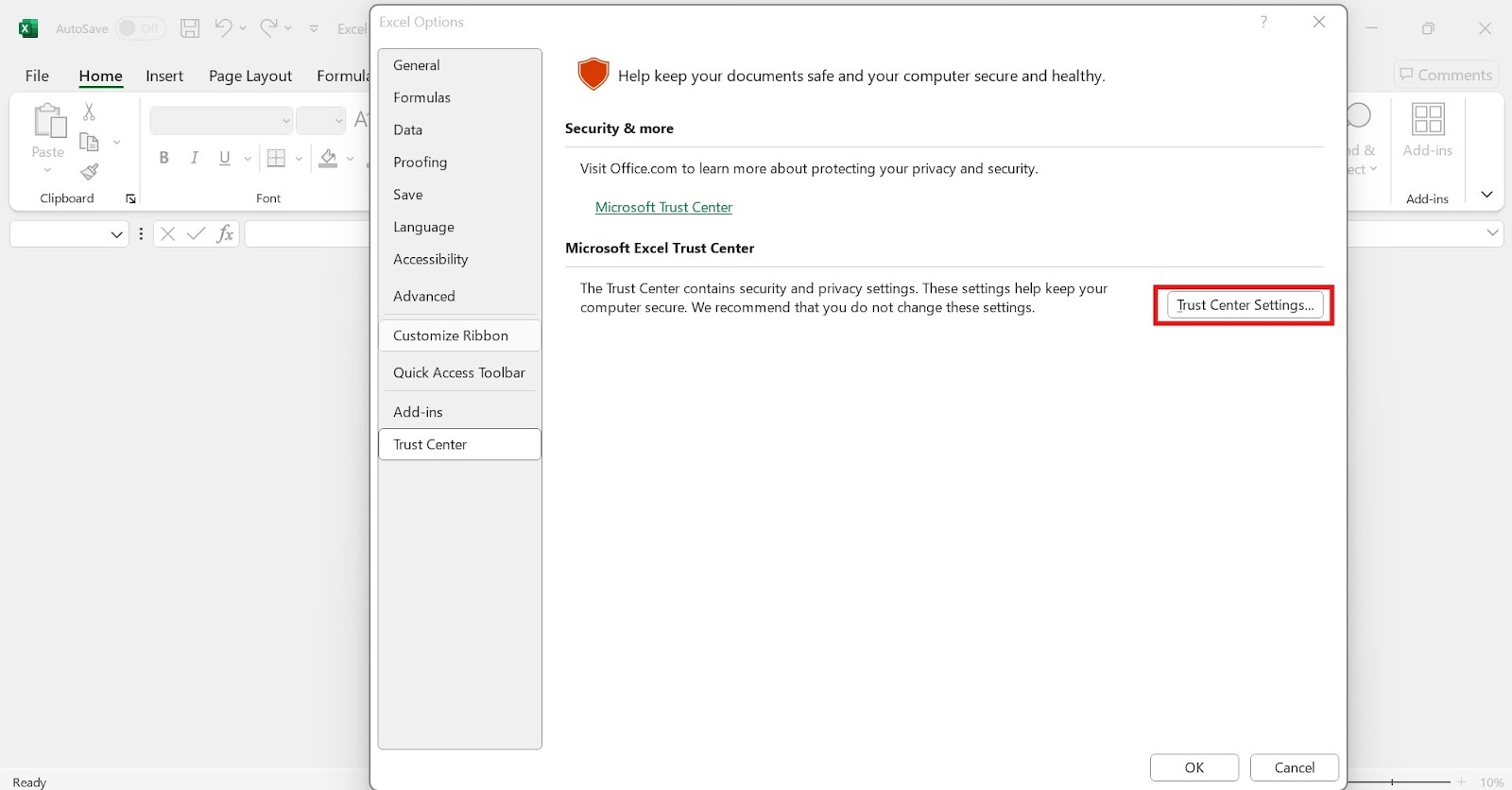This screenshot has width=1512, height=790.
Task: Collapse the ribbon with the chevron
Action: click(x=1486, y=195)
